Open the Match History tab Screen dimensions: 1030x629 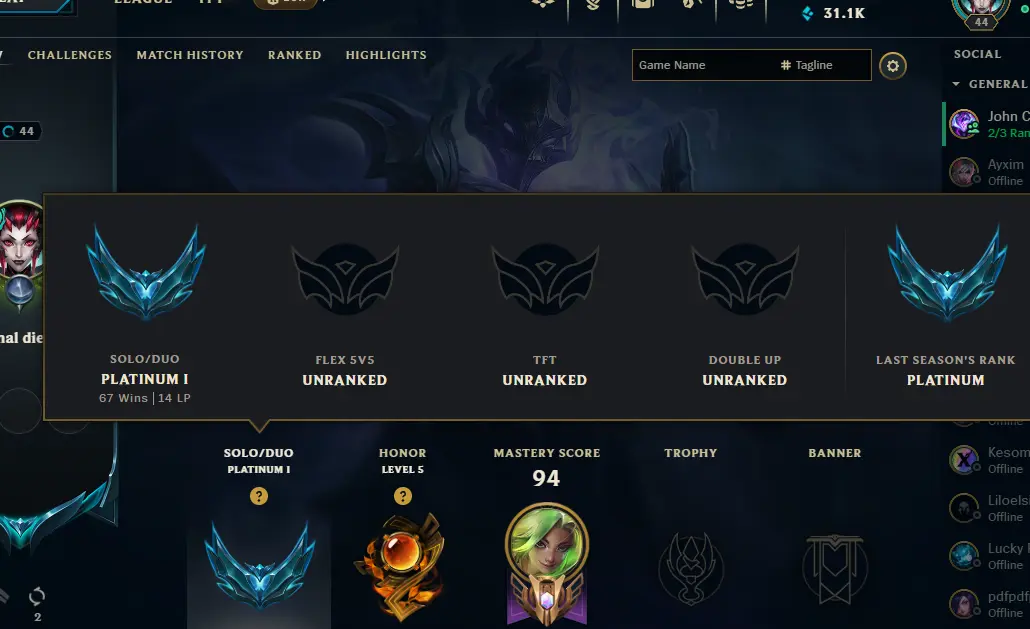coord(190,55)
